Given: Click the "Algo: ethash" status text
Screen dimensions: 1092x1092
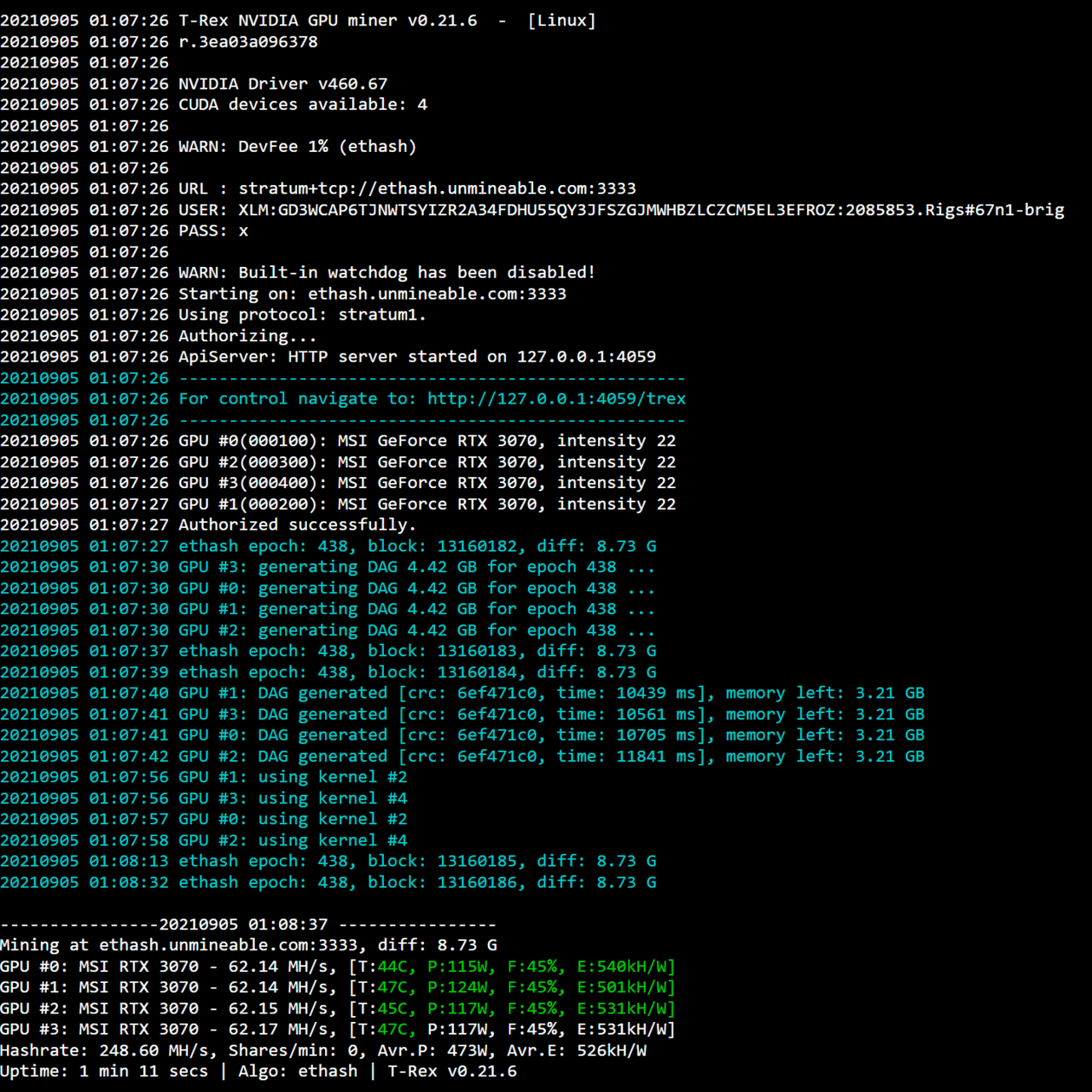Looking at the screenshot, I should pos(298,1072).
